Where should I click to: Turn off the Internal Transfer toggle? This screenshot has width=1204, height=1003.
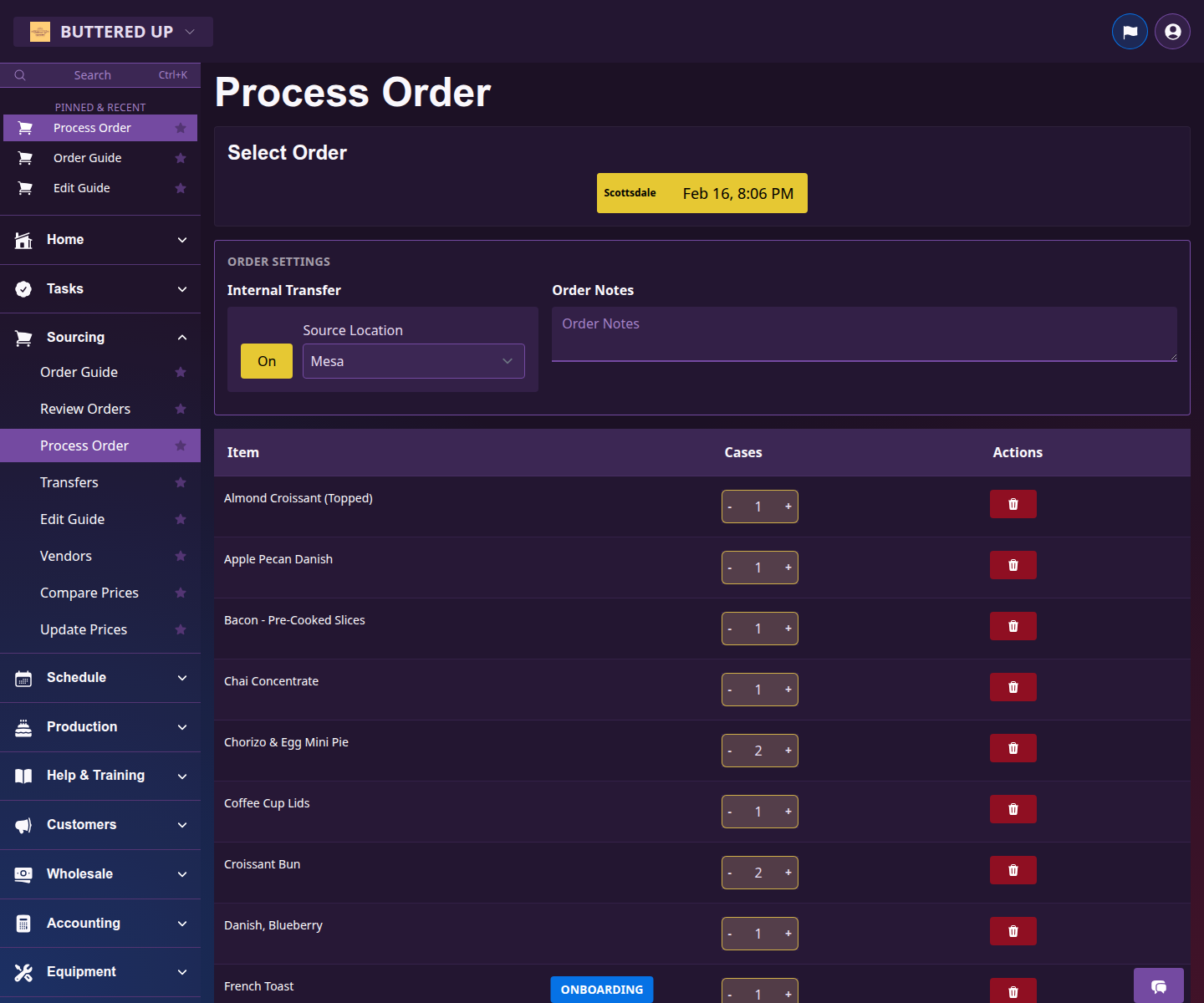click(x=266, y=360)
